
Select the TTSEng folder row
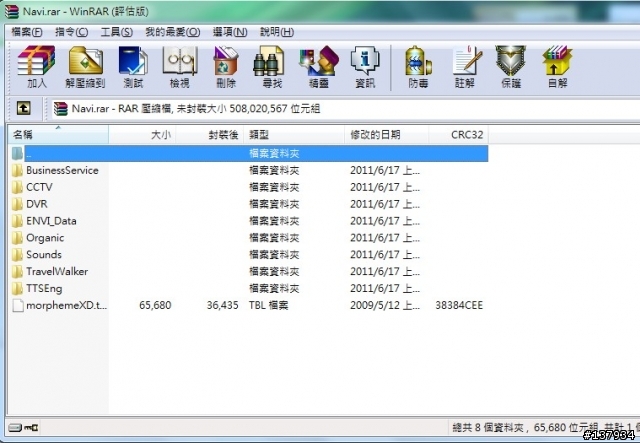248,288
